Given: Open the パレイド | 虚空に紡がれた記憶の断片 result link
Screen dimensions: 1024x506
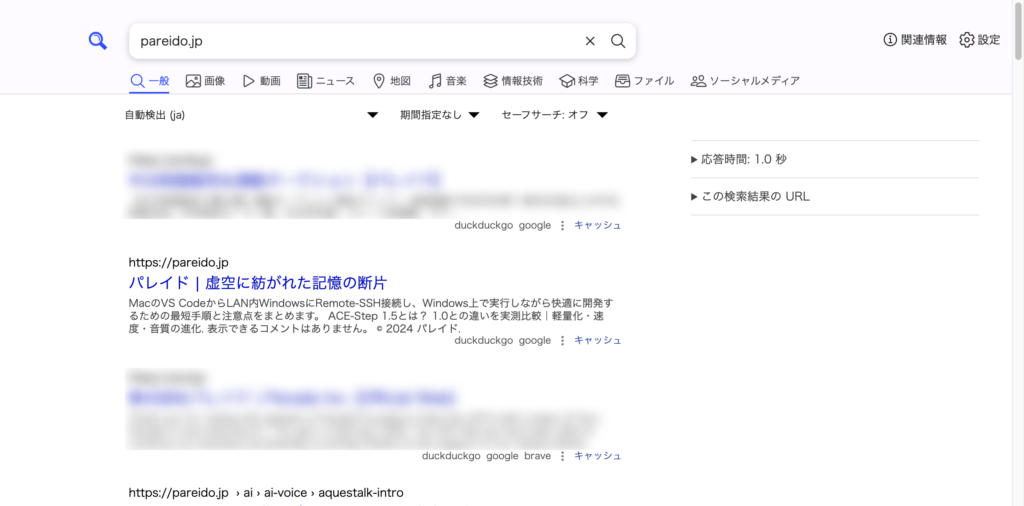Looking at the screenshot, I should 257,283.
